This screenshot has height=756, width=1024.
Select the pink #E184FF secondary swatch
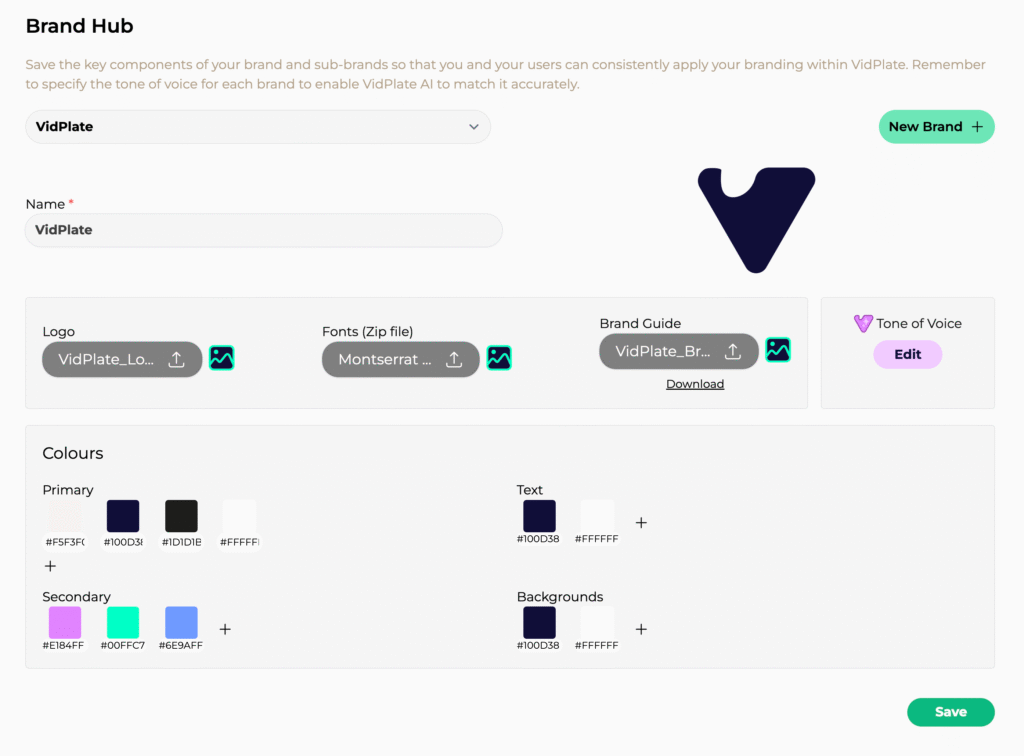[65, 622]
